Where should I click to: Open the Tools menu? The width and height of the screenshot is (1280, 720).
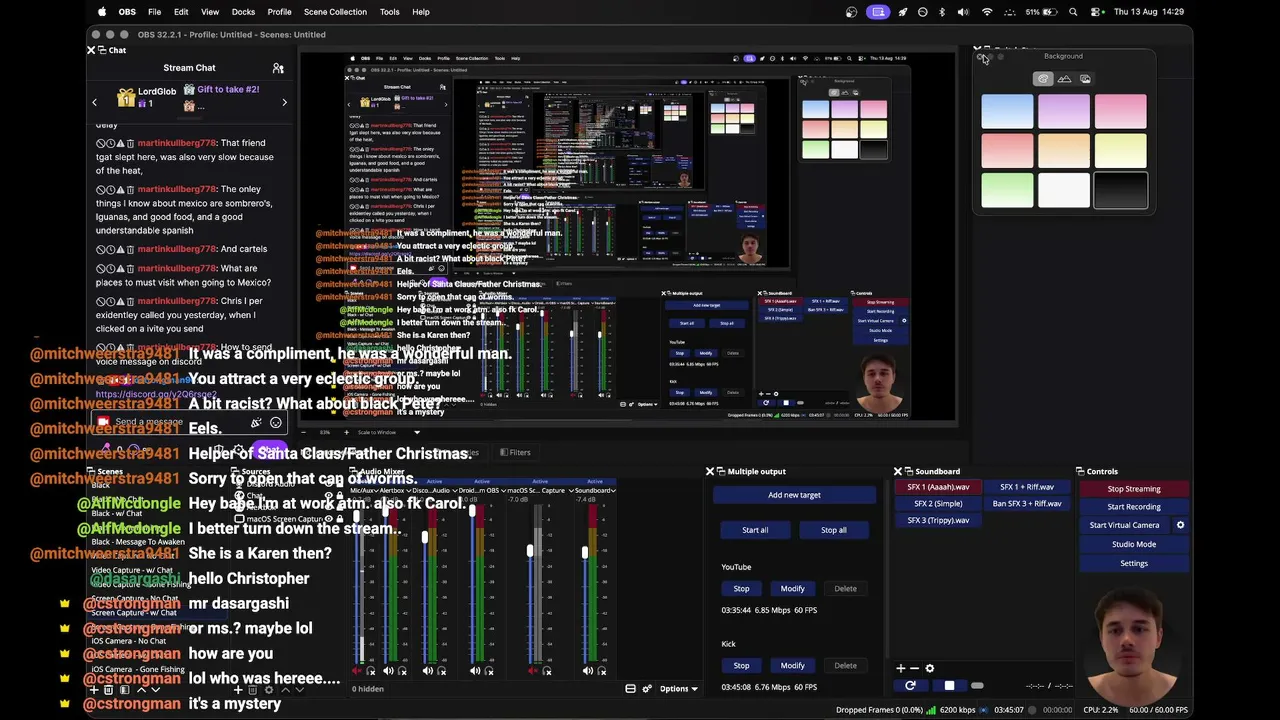tap(389, 12)
